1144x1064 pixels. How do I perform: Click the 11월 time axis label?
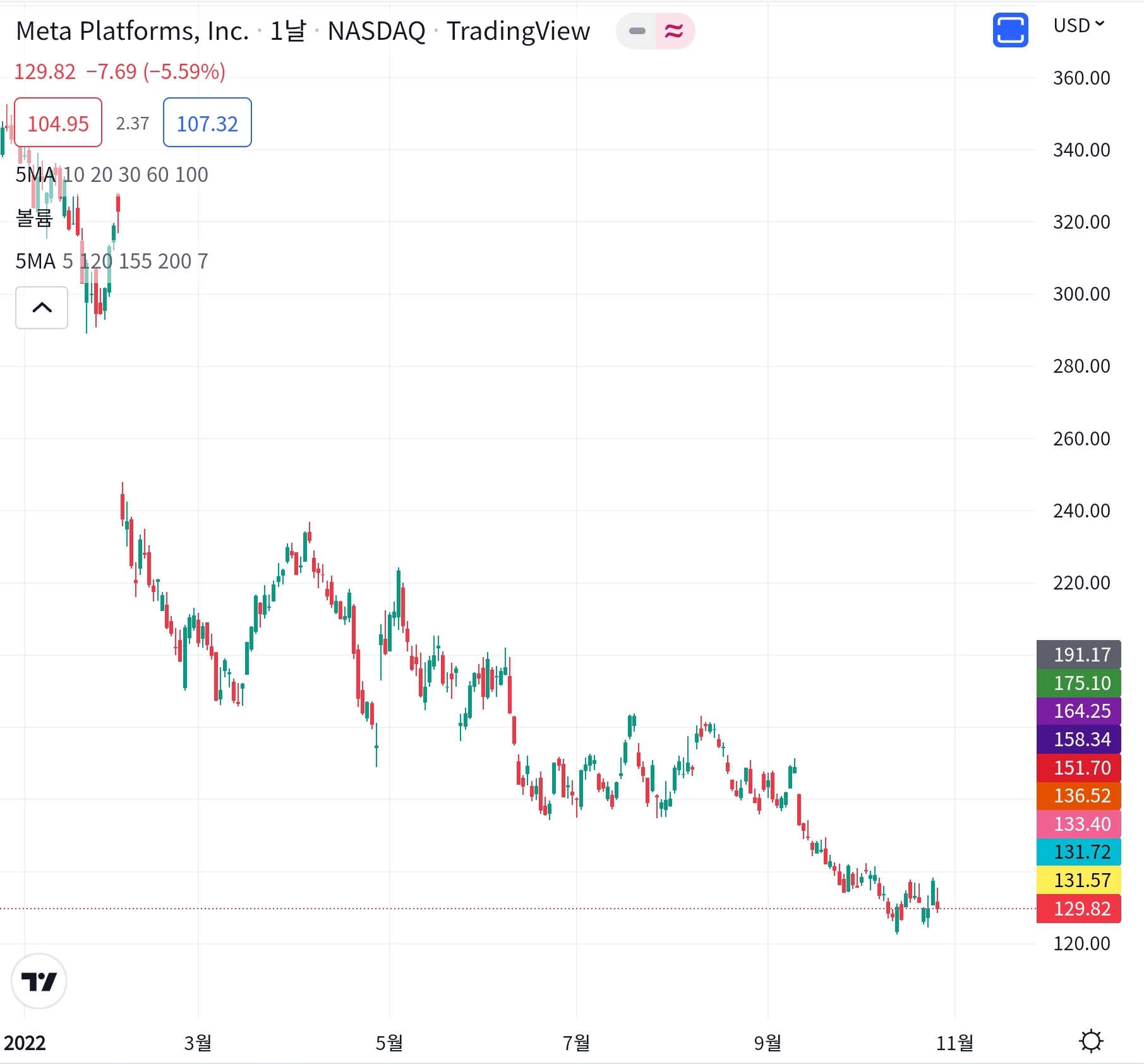tap(954, 1043)
